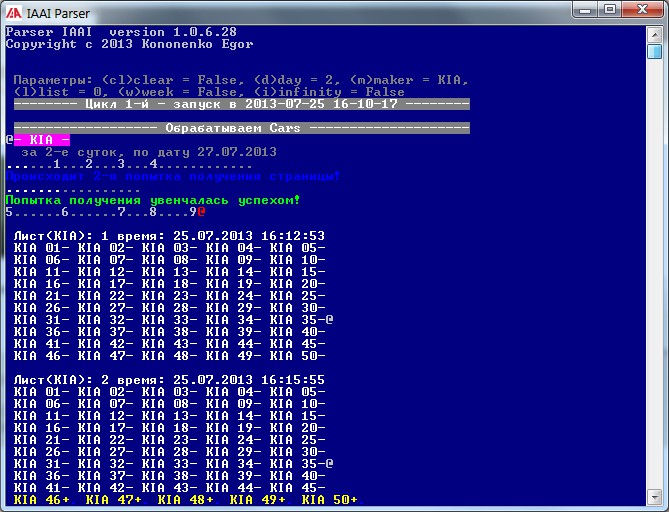Click the red @ after digit 9
The image size is (669, 512).
click(x=201, y=212)
